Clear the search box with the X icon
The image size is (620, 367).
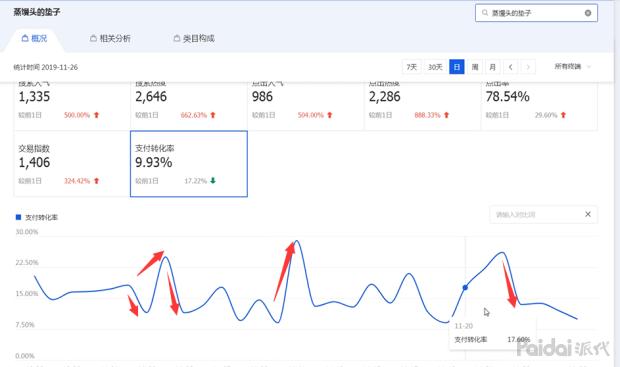point(588,13)
